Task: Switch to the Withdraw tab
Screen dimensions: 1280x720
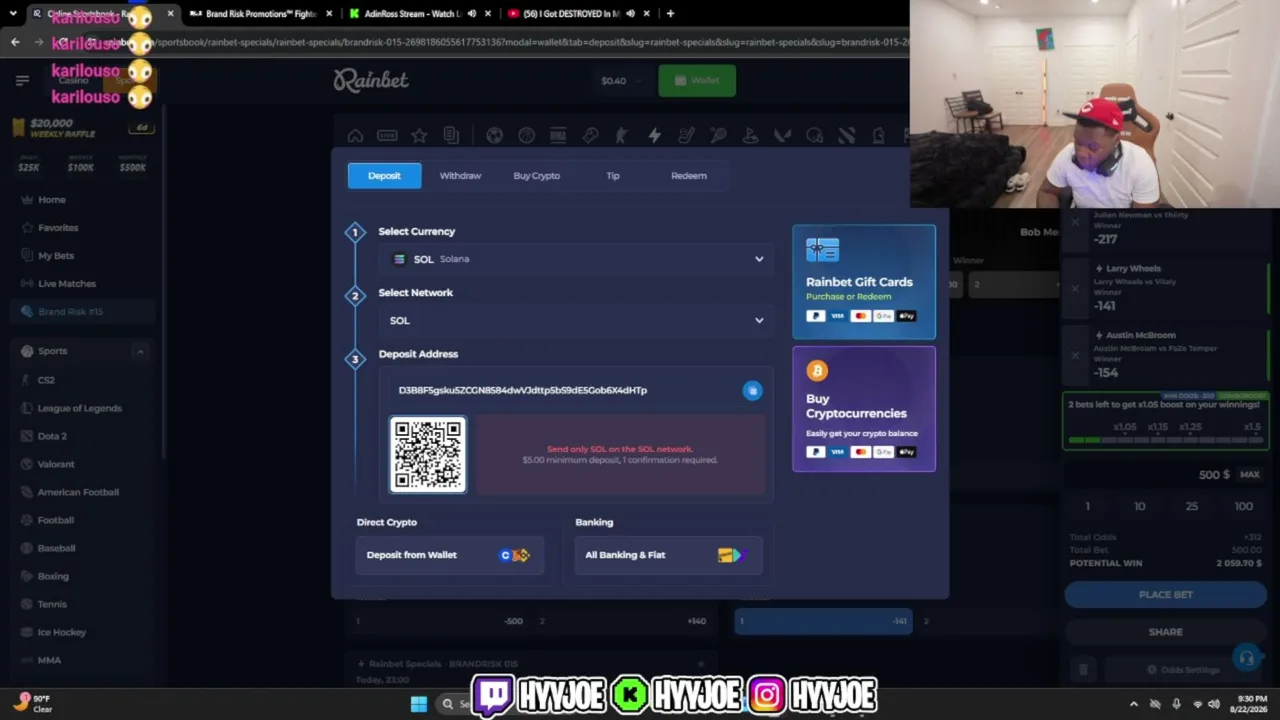Action: tap(460, 176)
